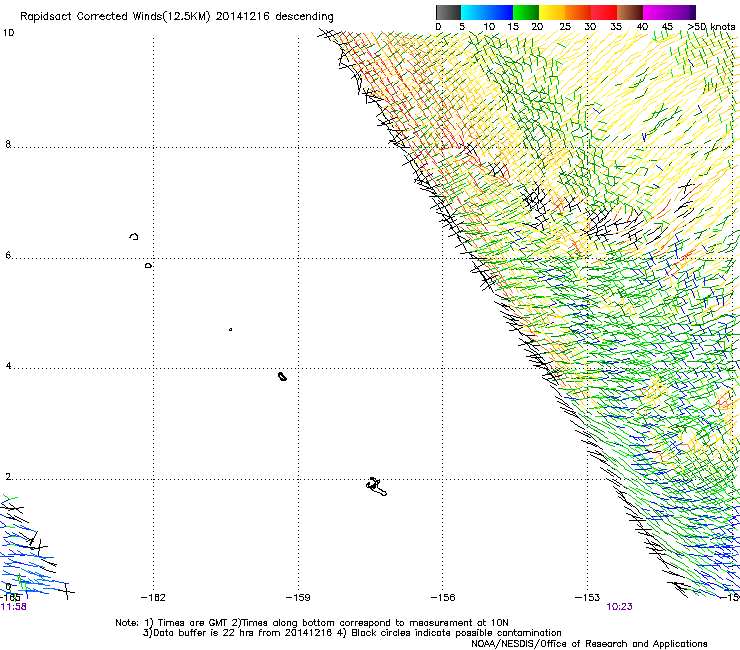Select the cyan 5-10 knots legend color
This screenshot has height=650, width=740.
click(x=474, y=12)
